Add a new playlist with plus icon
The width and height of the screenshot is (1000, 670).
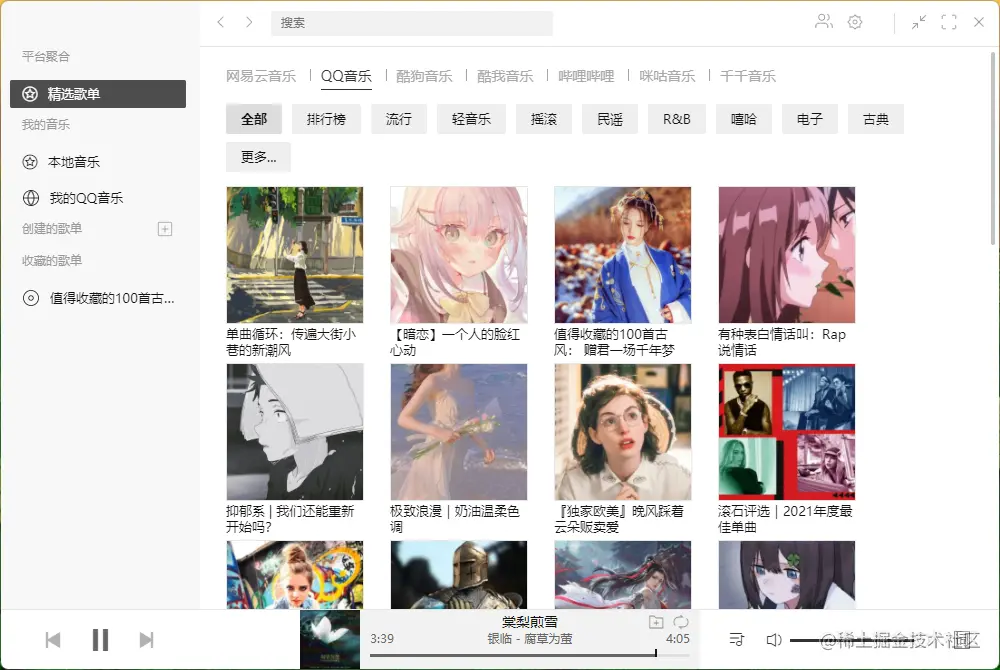coord(165,229)
